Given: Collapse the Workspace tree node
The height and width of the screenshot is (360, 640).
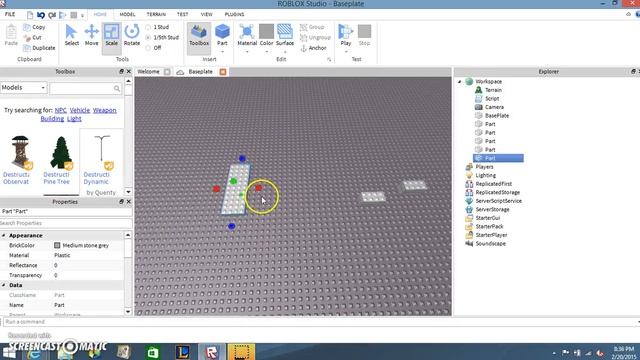Looking at the screenshot, I should point(460,82).
